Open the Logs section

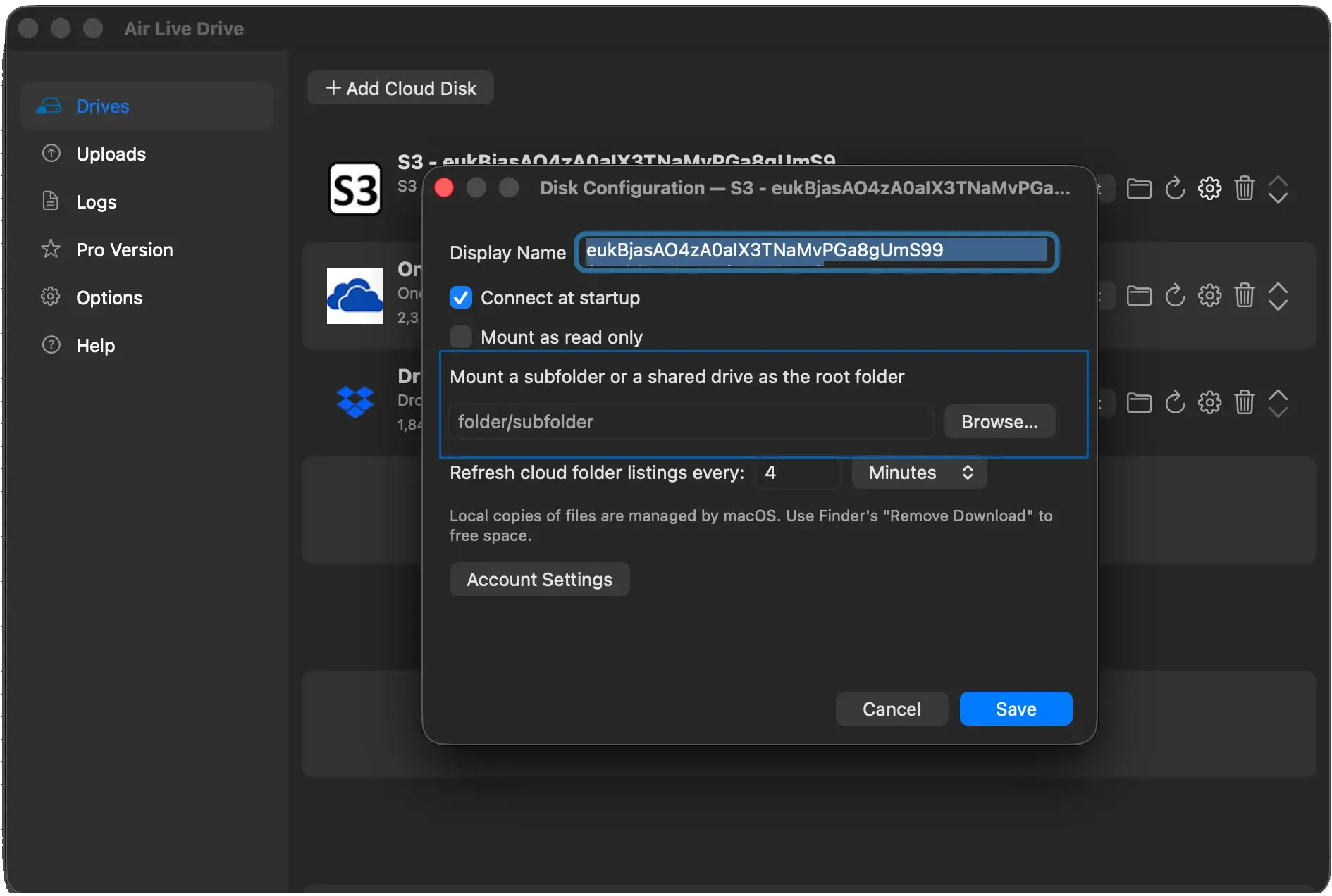coord(147,202)
